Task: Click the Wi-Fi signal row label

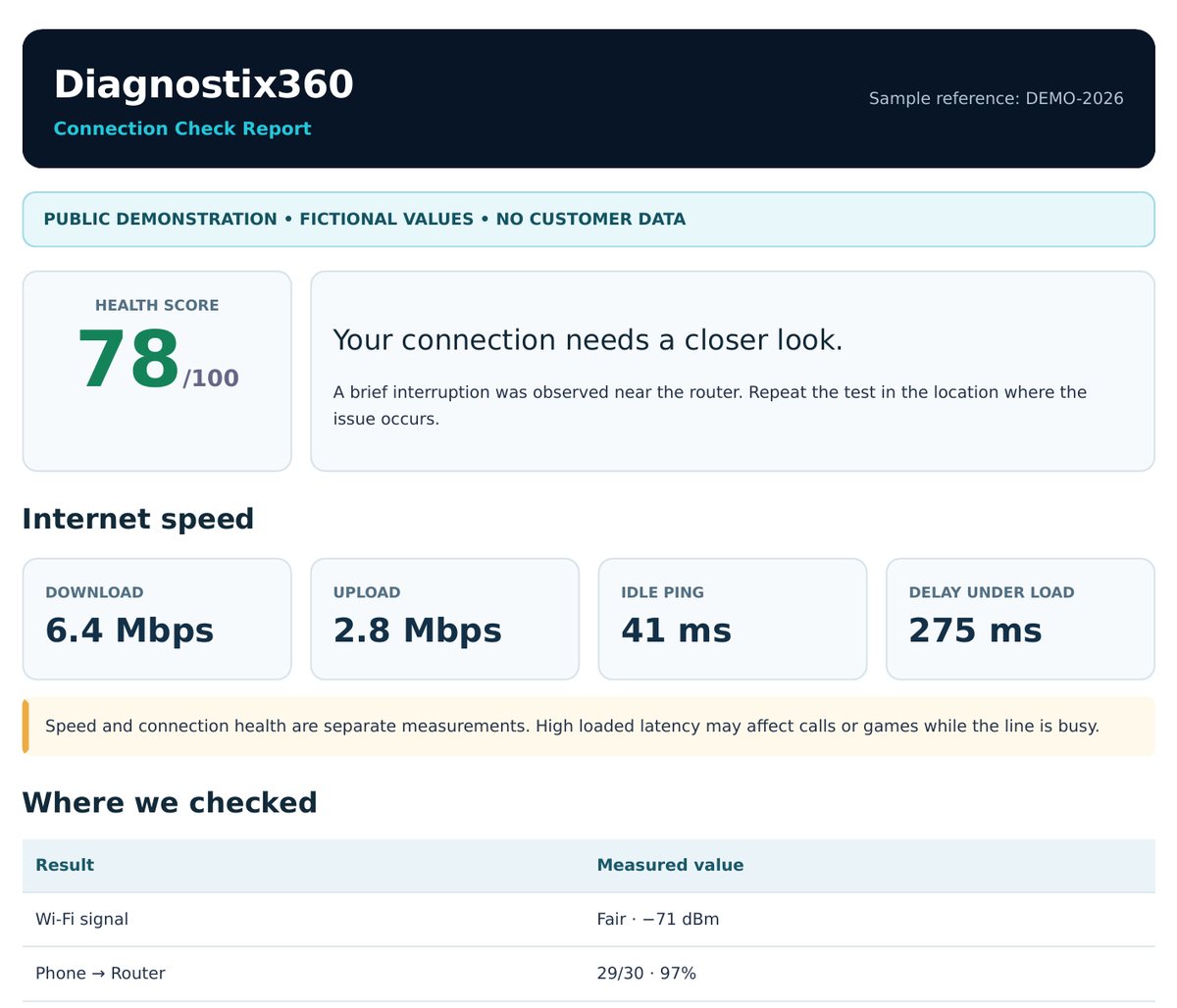Action: [82, 919]
